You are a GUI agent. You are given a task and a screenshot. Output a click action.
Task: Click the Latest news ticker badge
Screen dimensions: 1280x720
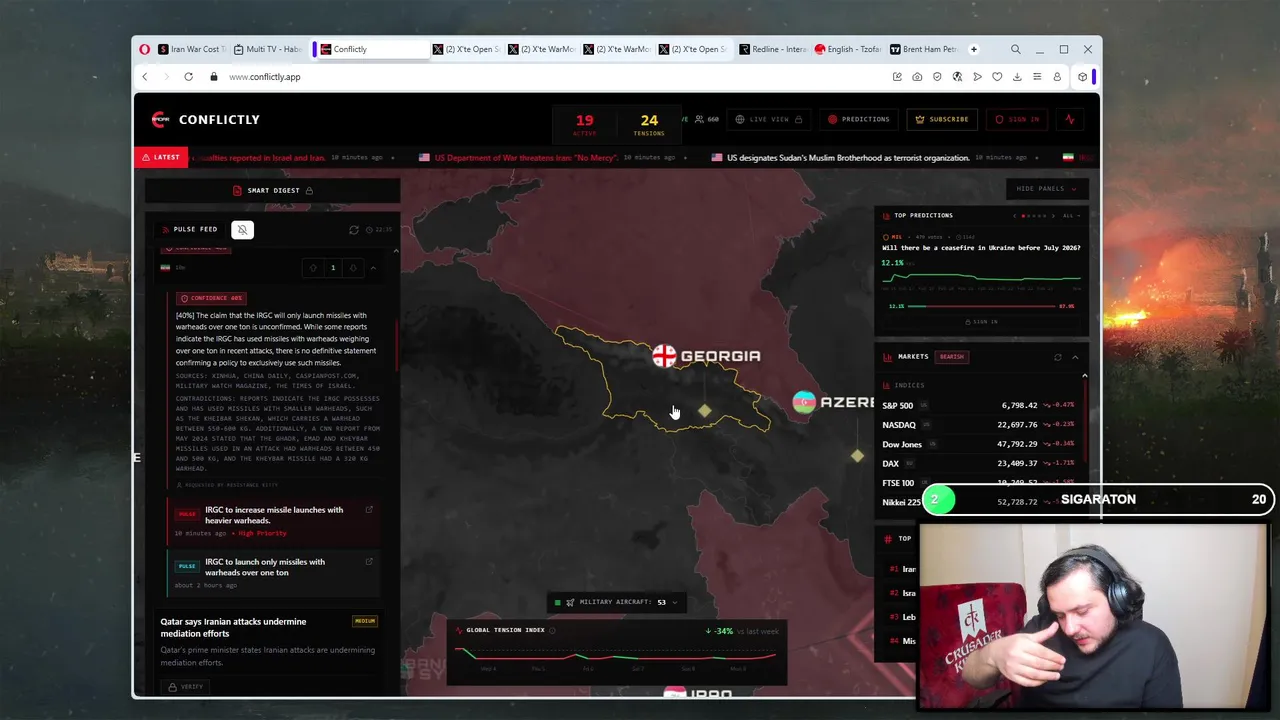[161, 158]
